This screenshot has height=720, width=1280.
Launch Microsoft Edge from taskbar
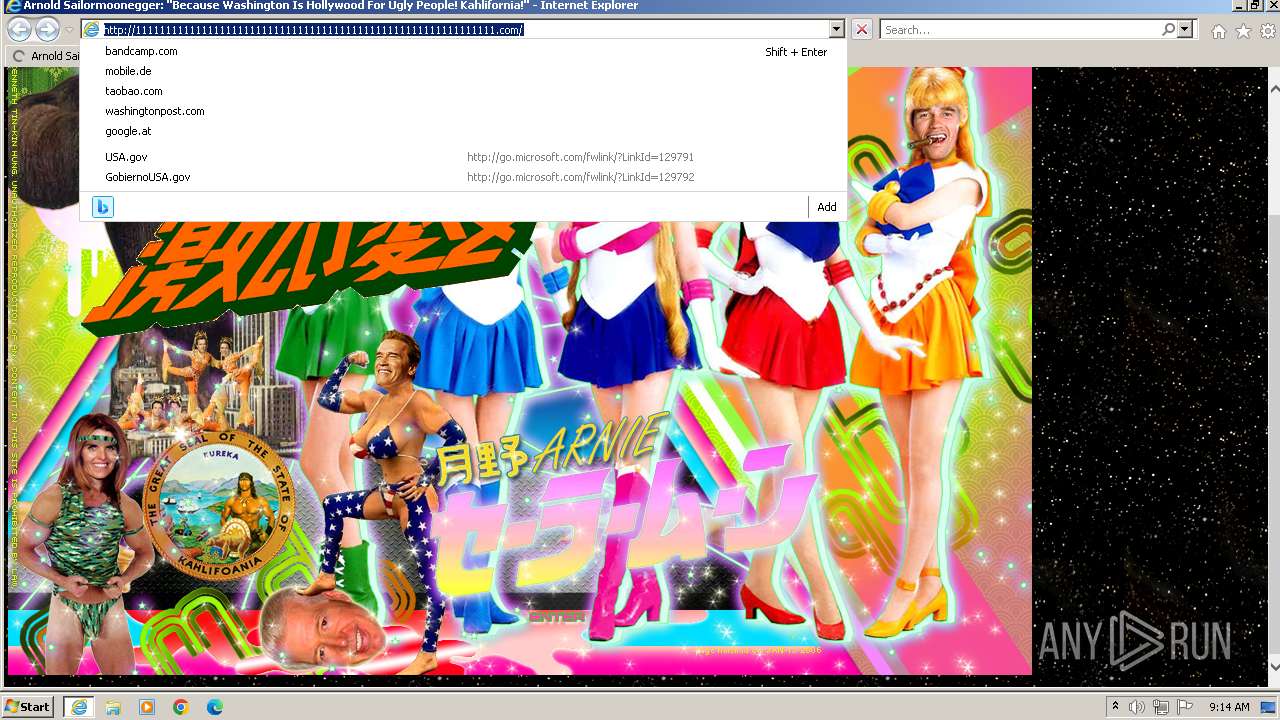214,707
